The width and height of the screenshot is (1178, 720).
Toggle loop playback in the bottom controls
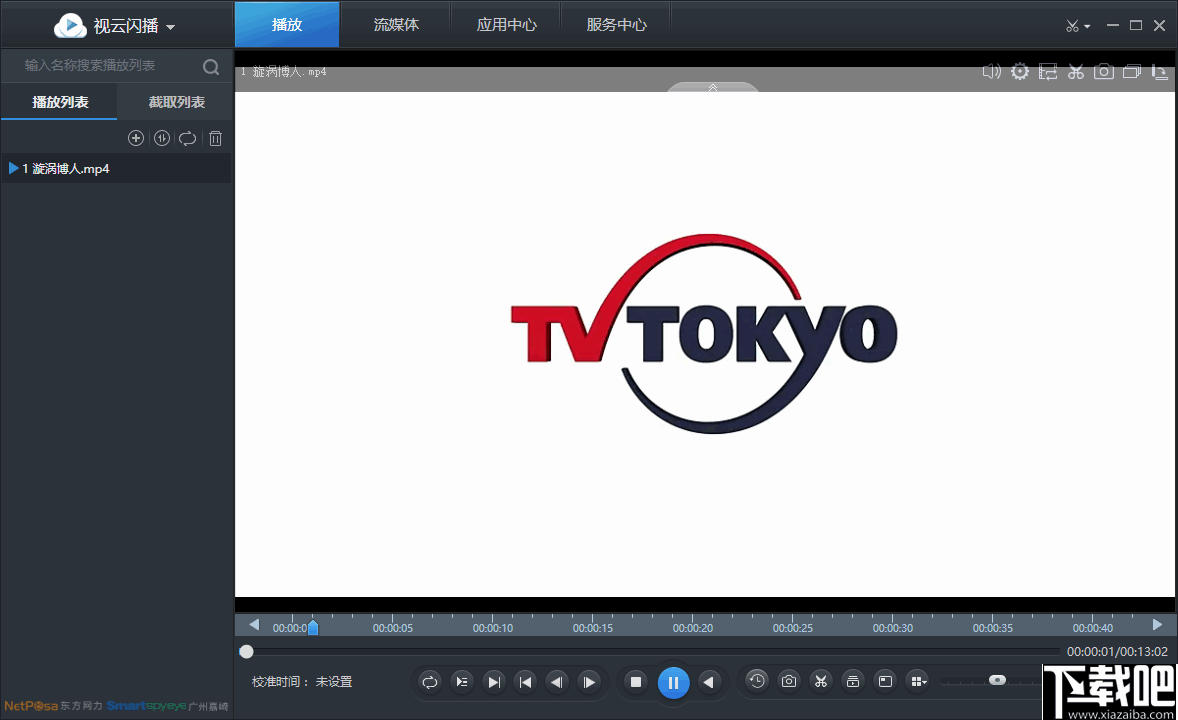pos(430,682)
